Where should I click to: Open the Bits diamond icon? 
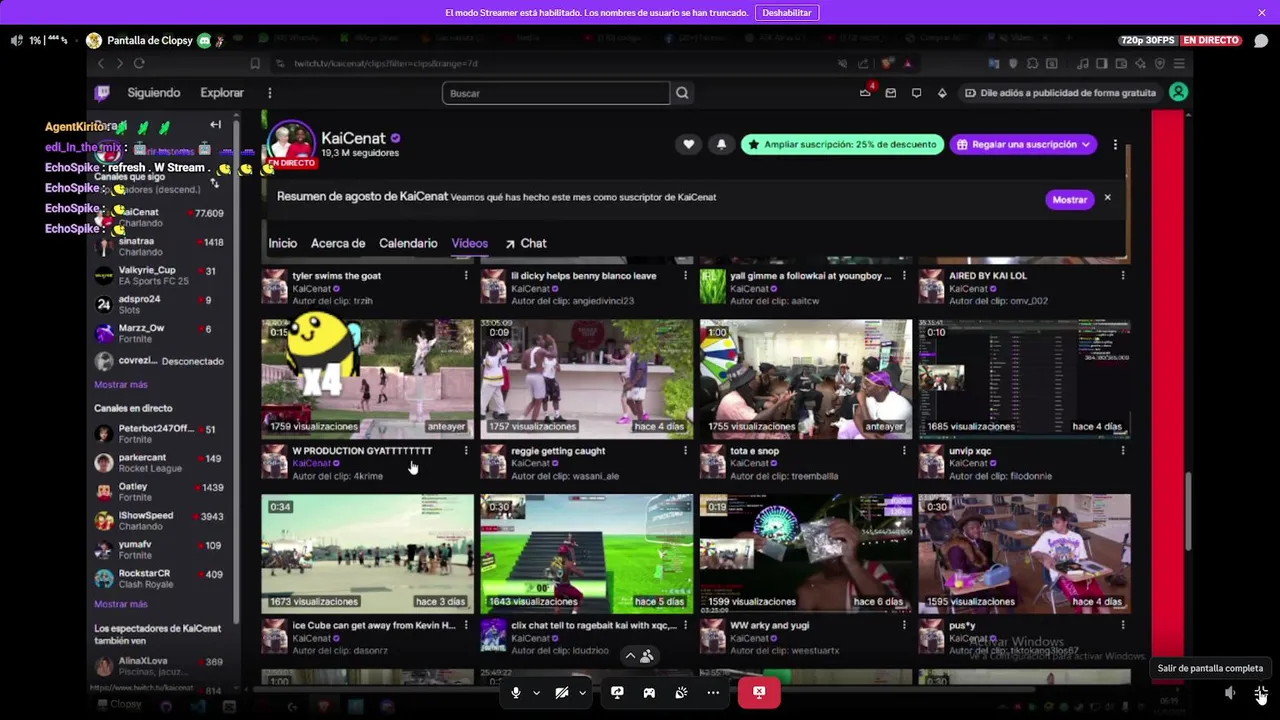coord(942,93)
